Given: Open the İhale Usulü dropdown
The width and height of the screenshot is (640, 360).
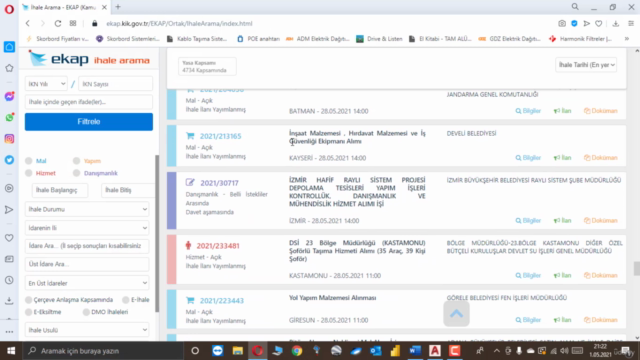Looking at the screenshot, I should tap(87, 330).
